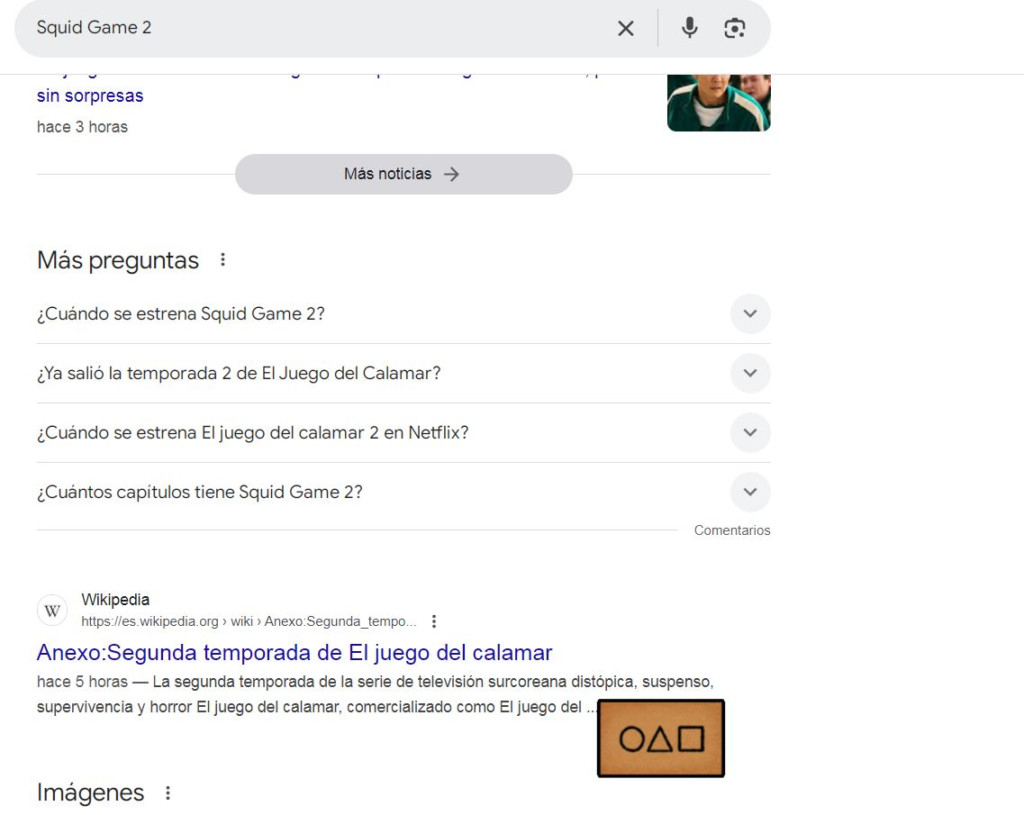
Task: Click the es.wikipedia.org breadcrumb URL
Action: pos(248,621)
